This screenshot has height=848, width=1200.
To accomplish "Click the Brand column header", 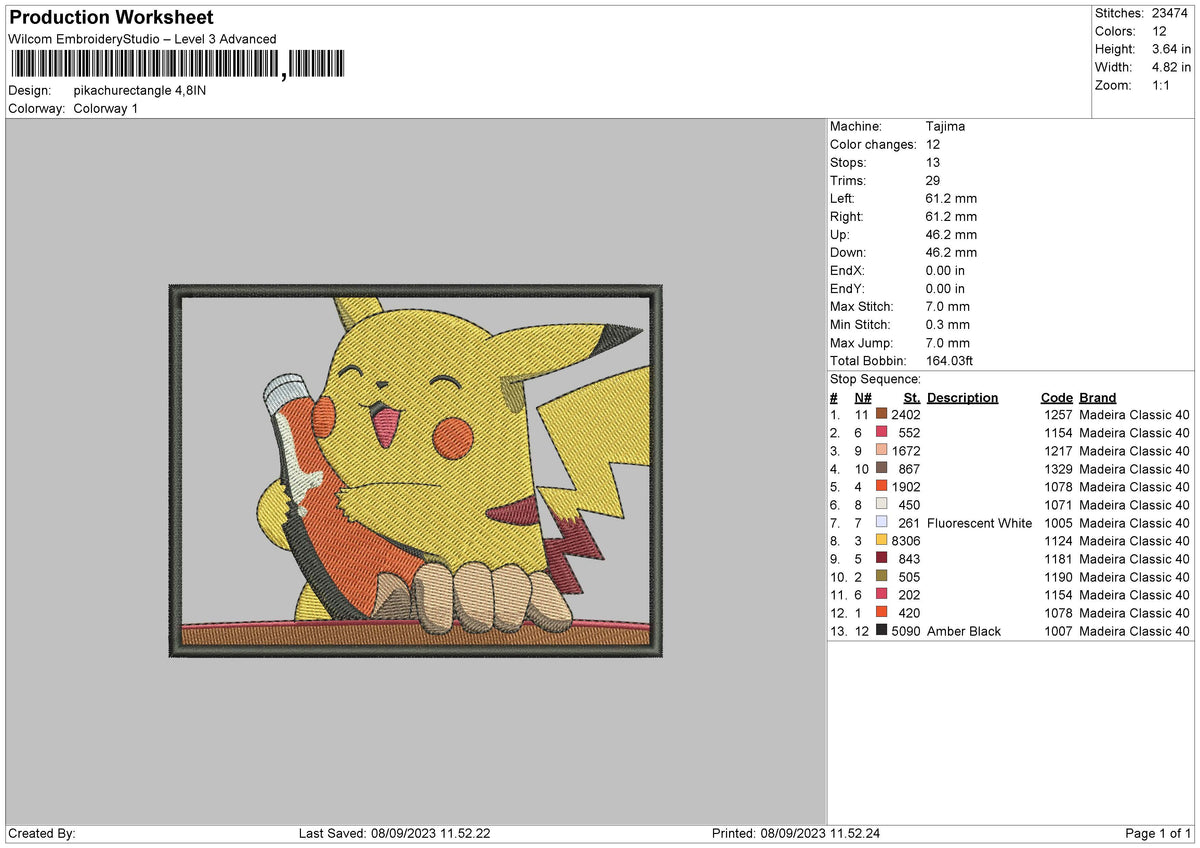I will [1097, 397].
